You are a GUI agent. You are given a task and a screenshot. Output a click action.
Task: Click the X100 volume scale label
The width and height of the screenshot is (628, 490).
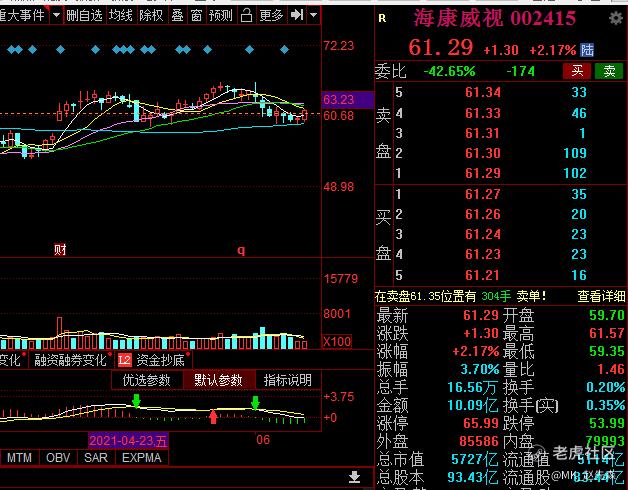pos(337,342)
